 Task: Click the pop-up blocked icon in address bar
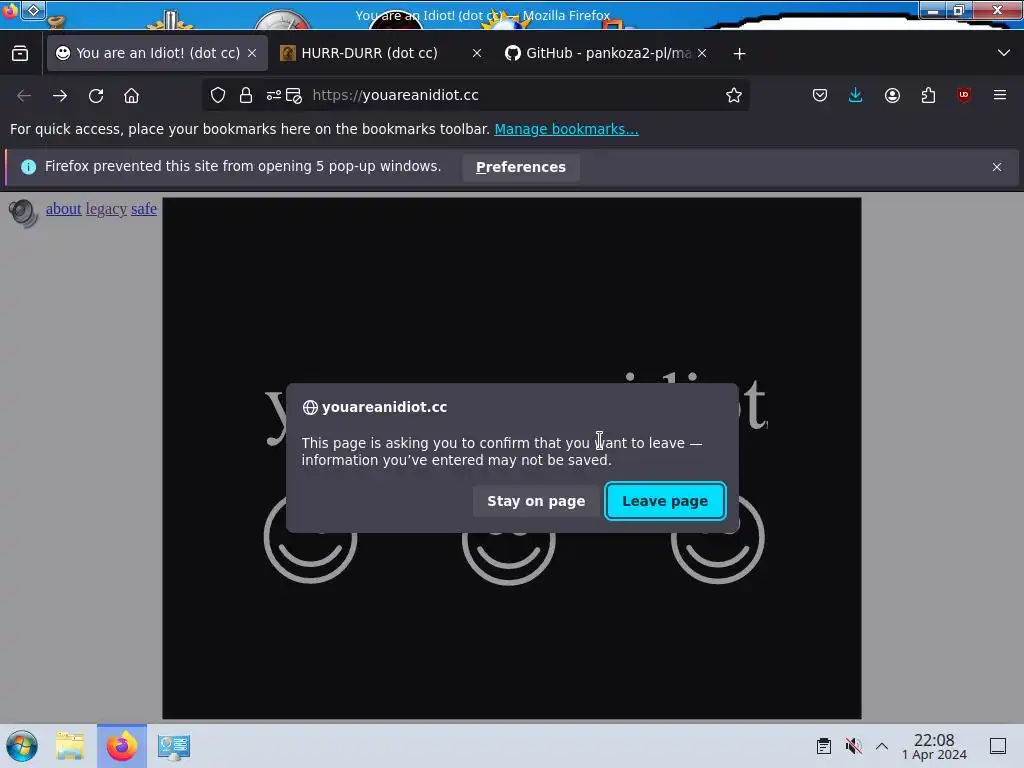[x=294, y=96]
